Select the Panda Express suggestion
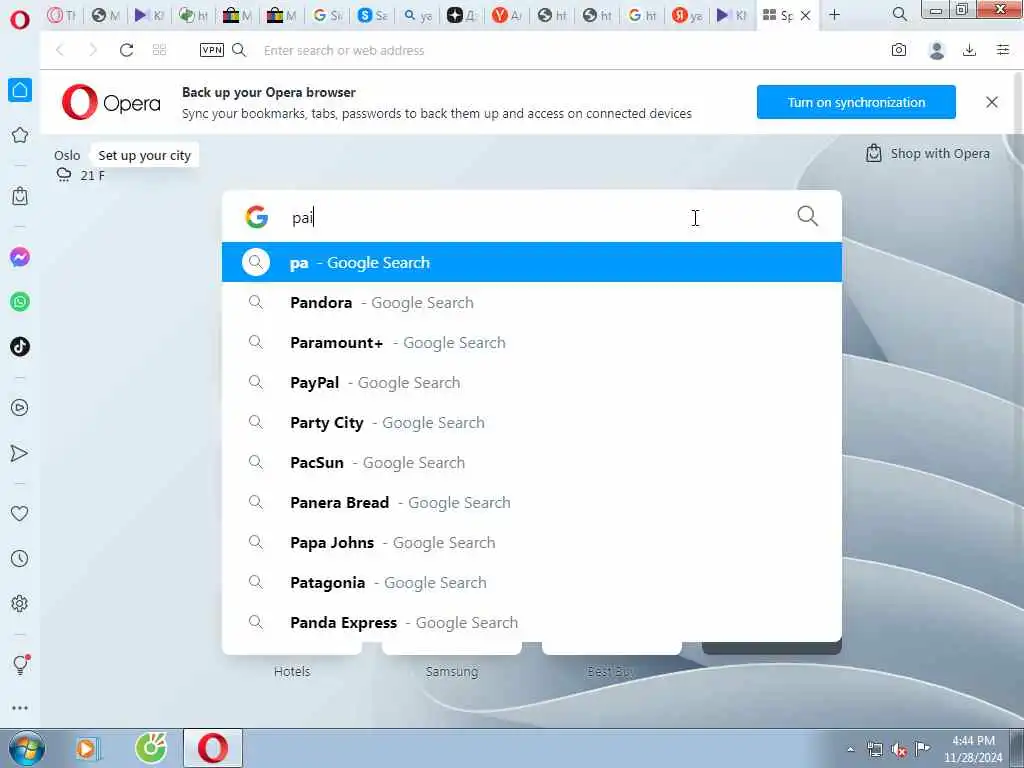Image resolution: width=1024 pixels, height=768 pixels. pos(532,622)
